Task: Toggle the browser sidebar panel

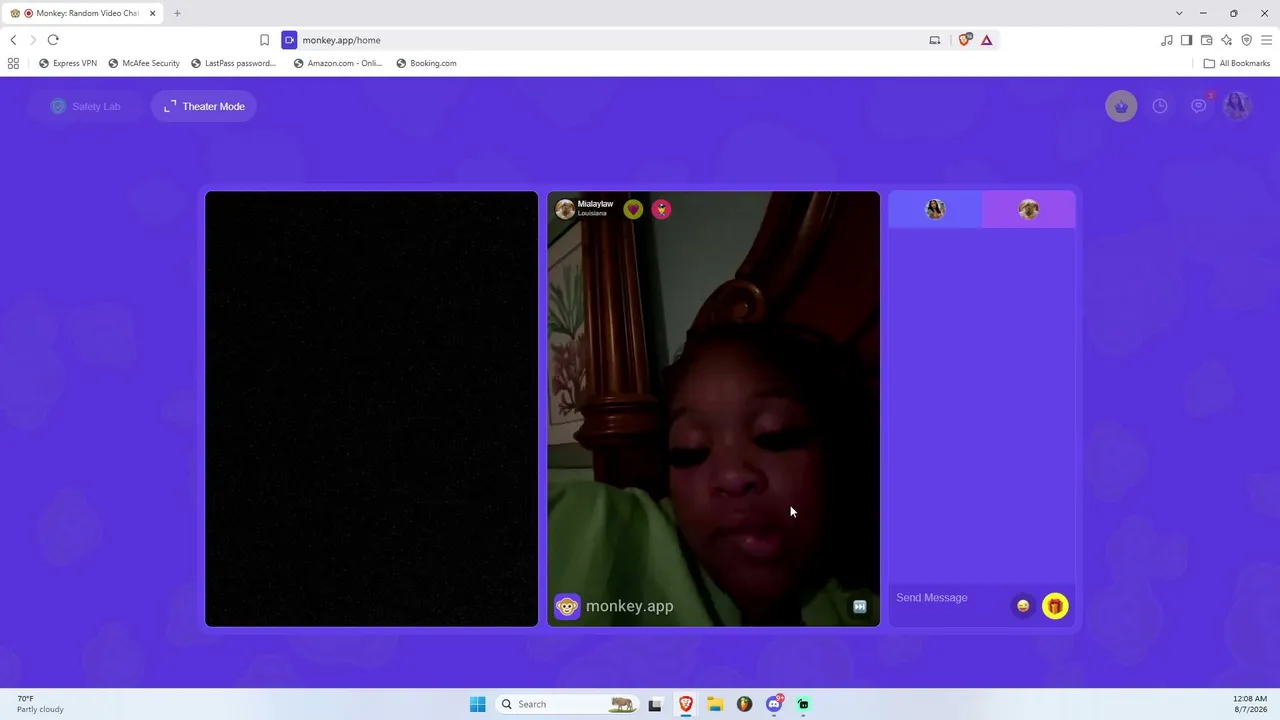Action: [1187, 40]
